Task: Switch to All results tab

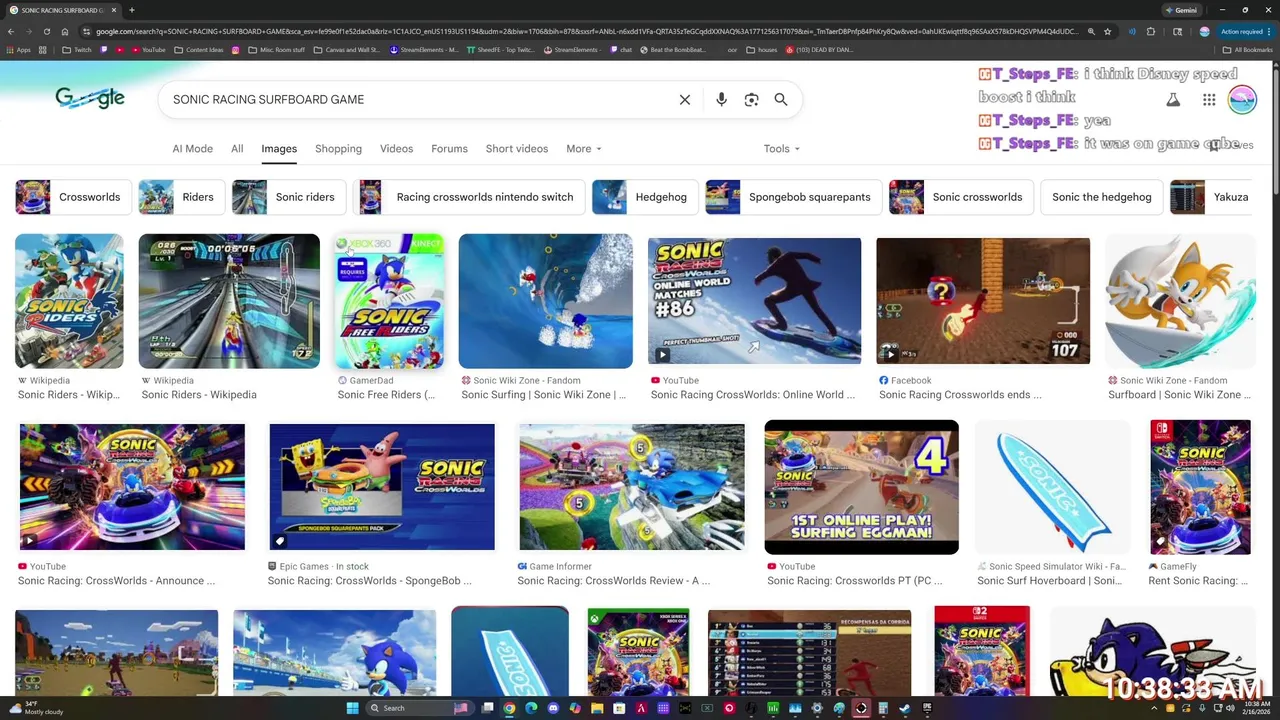Action: tap(237, 149)
